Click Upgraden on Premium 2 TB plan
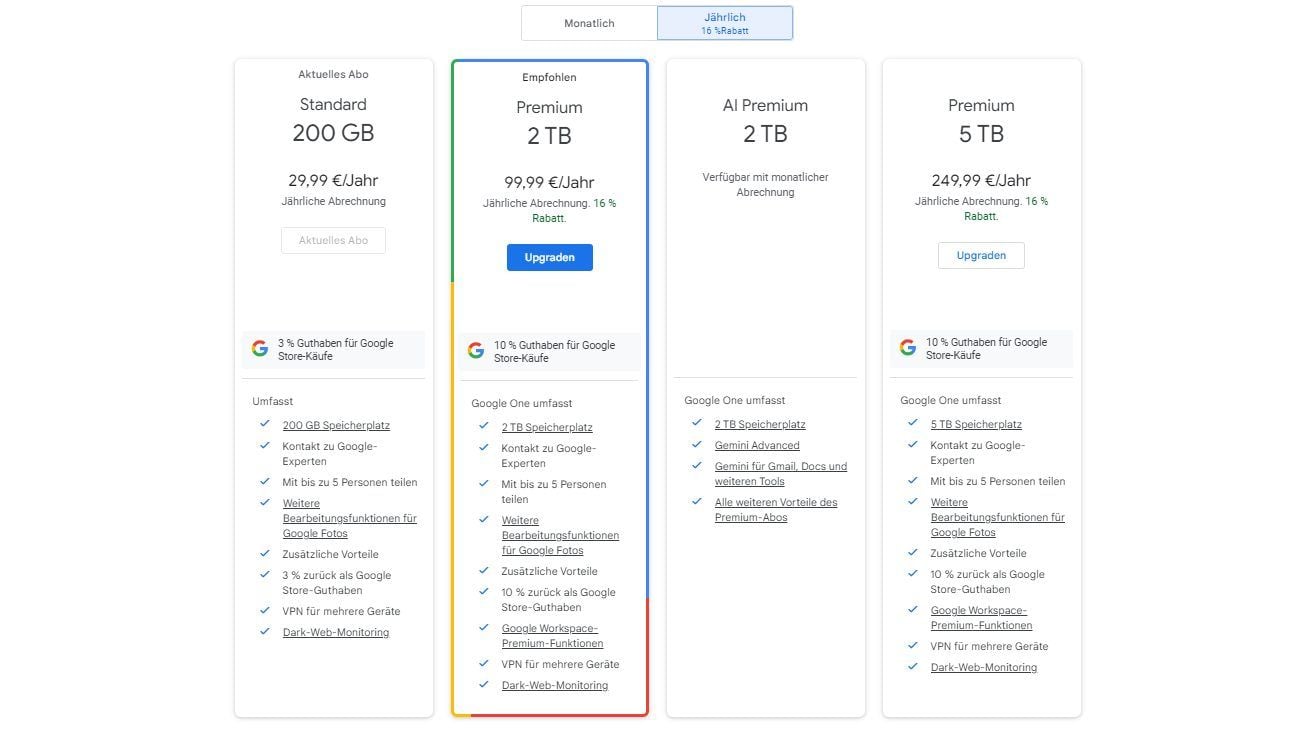 [x=549, y=257]
